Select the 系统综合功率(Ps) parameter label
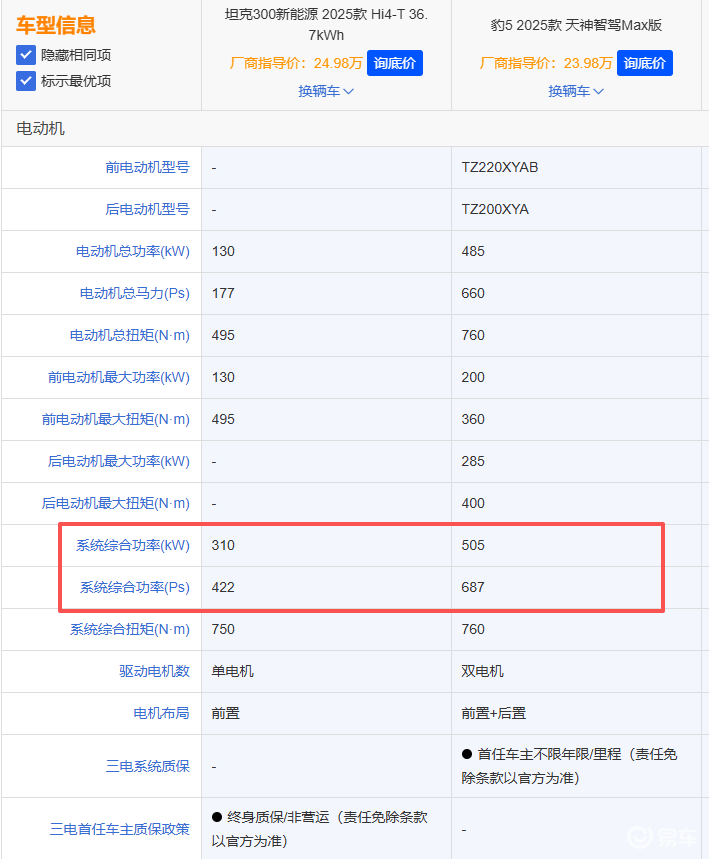 point(135,587)
